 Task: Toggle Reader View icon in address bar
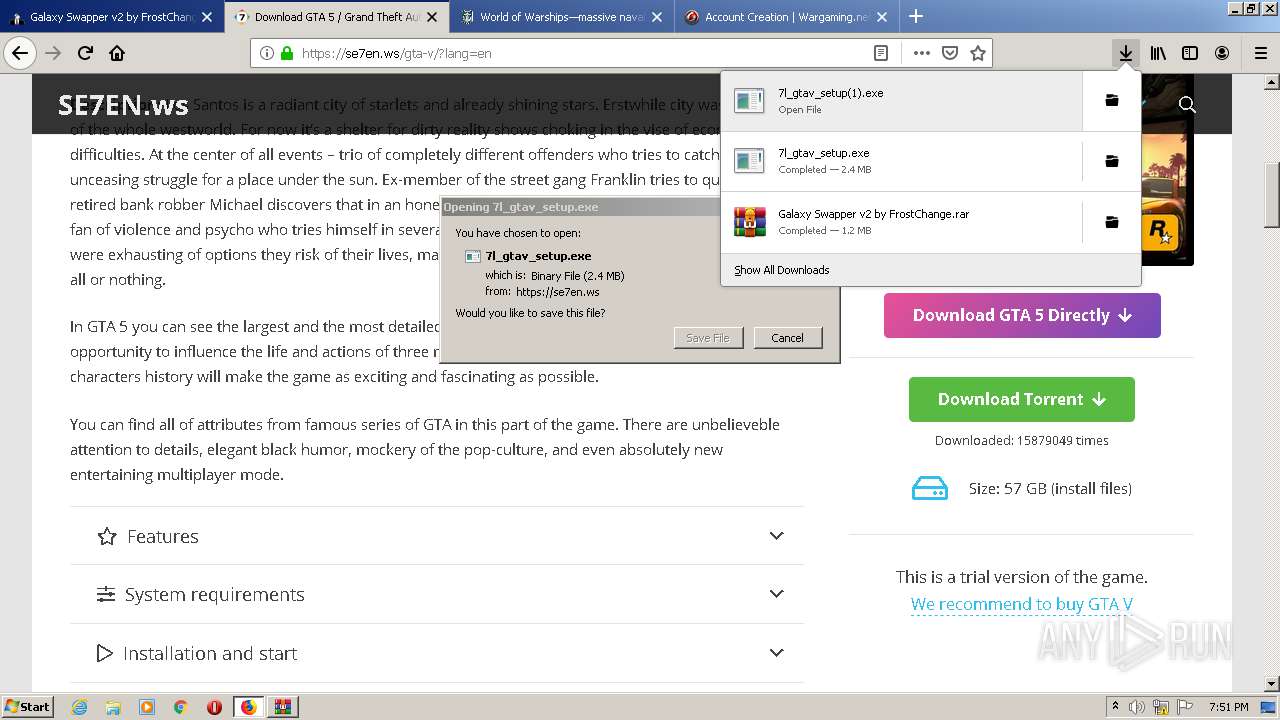pos(881,53)
